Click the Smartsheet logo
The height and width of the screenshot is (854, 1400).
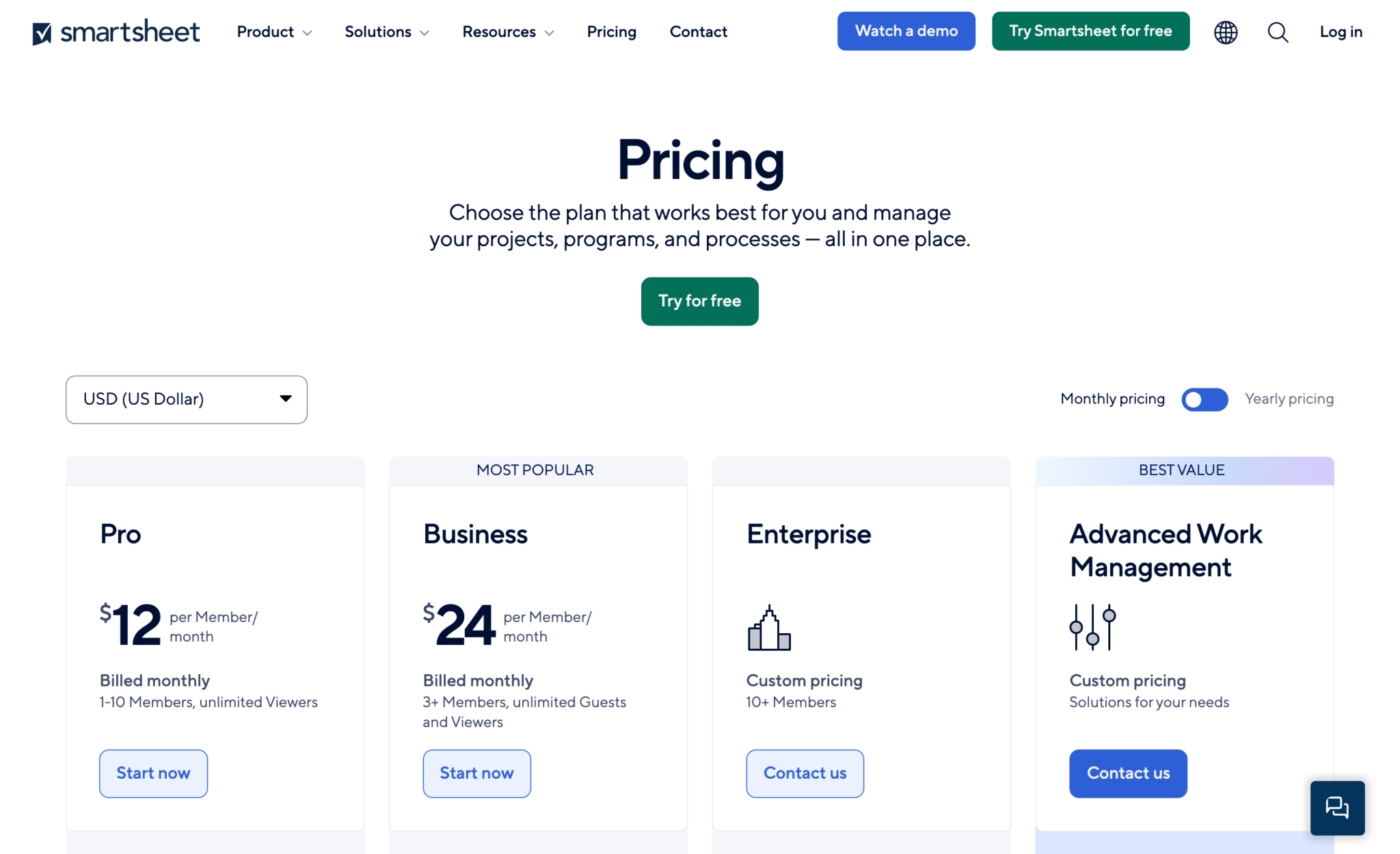click(x=116, y=31)
